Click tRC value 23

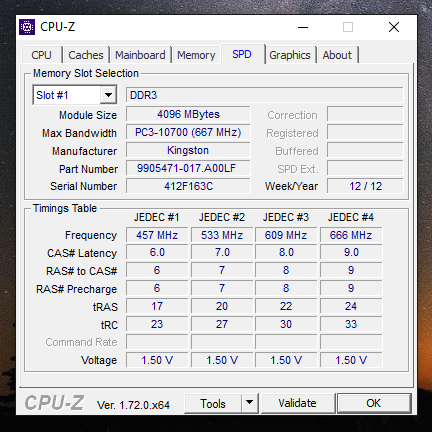[x=157, y=324]
